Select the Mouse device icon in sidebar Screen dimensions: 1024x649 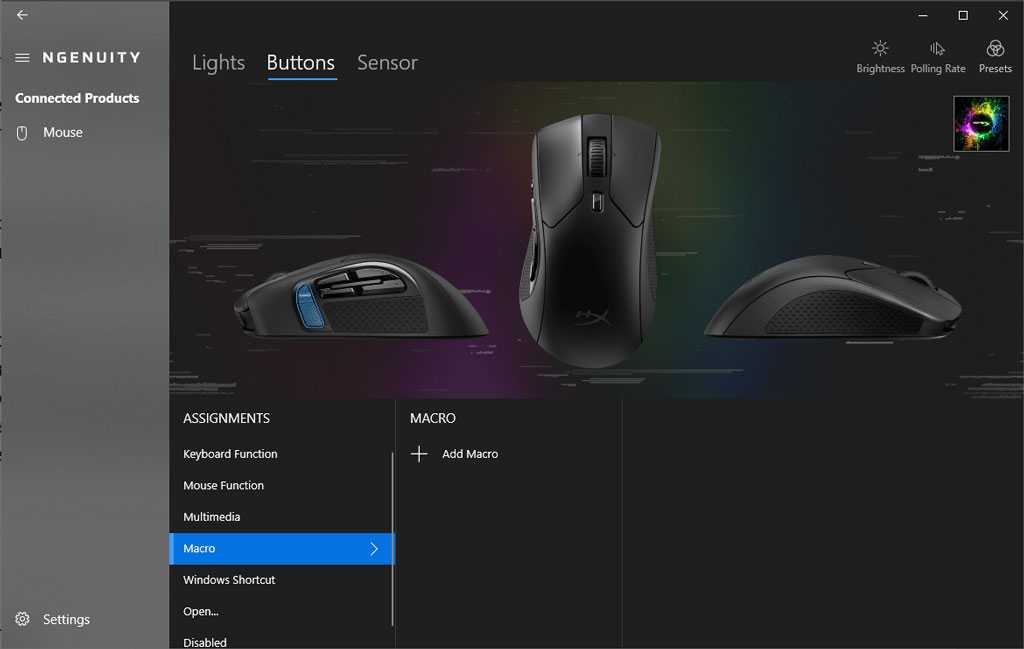[x=22, y=133]
